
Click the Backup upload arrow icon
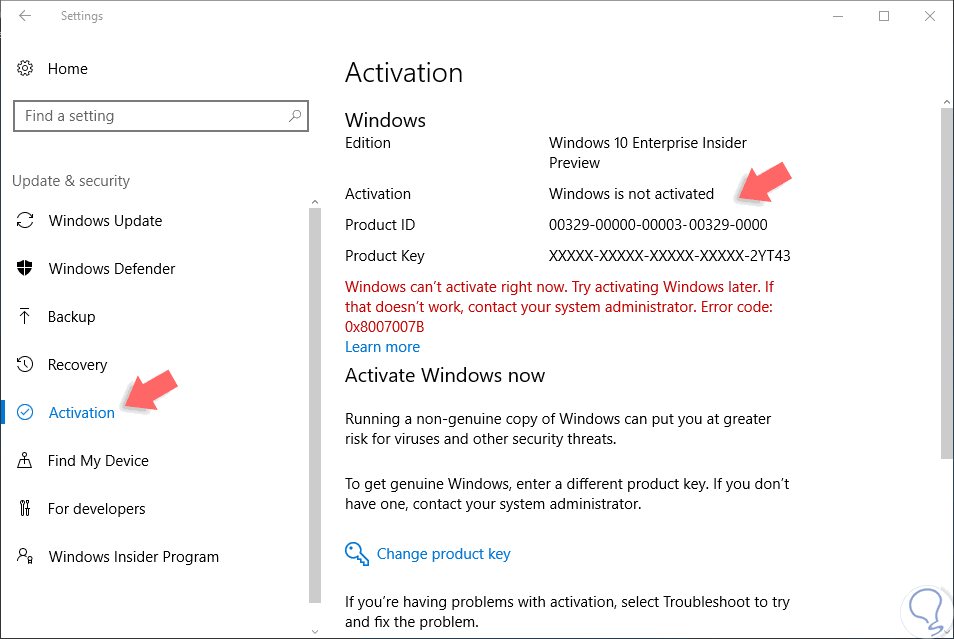[26, 317]
